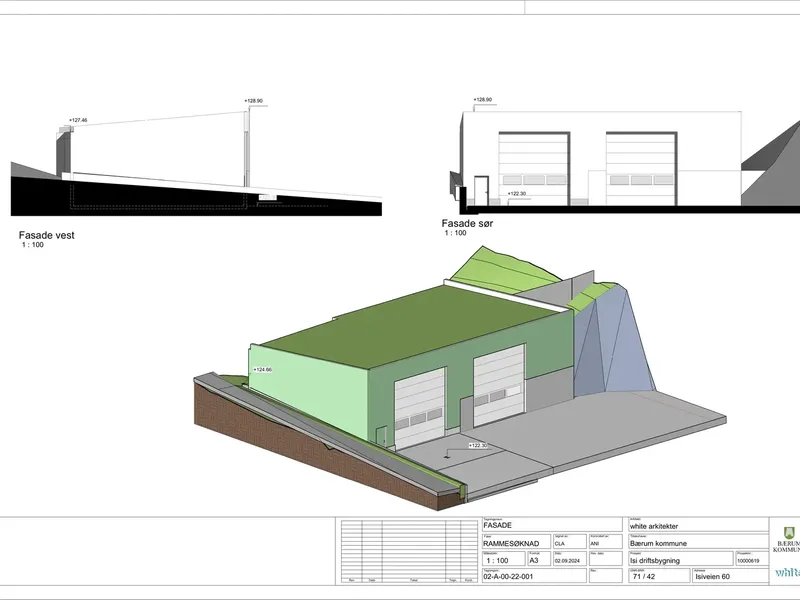This screenshot has width=800, height=600.
Task: Click the teal 'white' architects logo
Action: (x=787, y=572)
